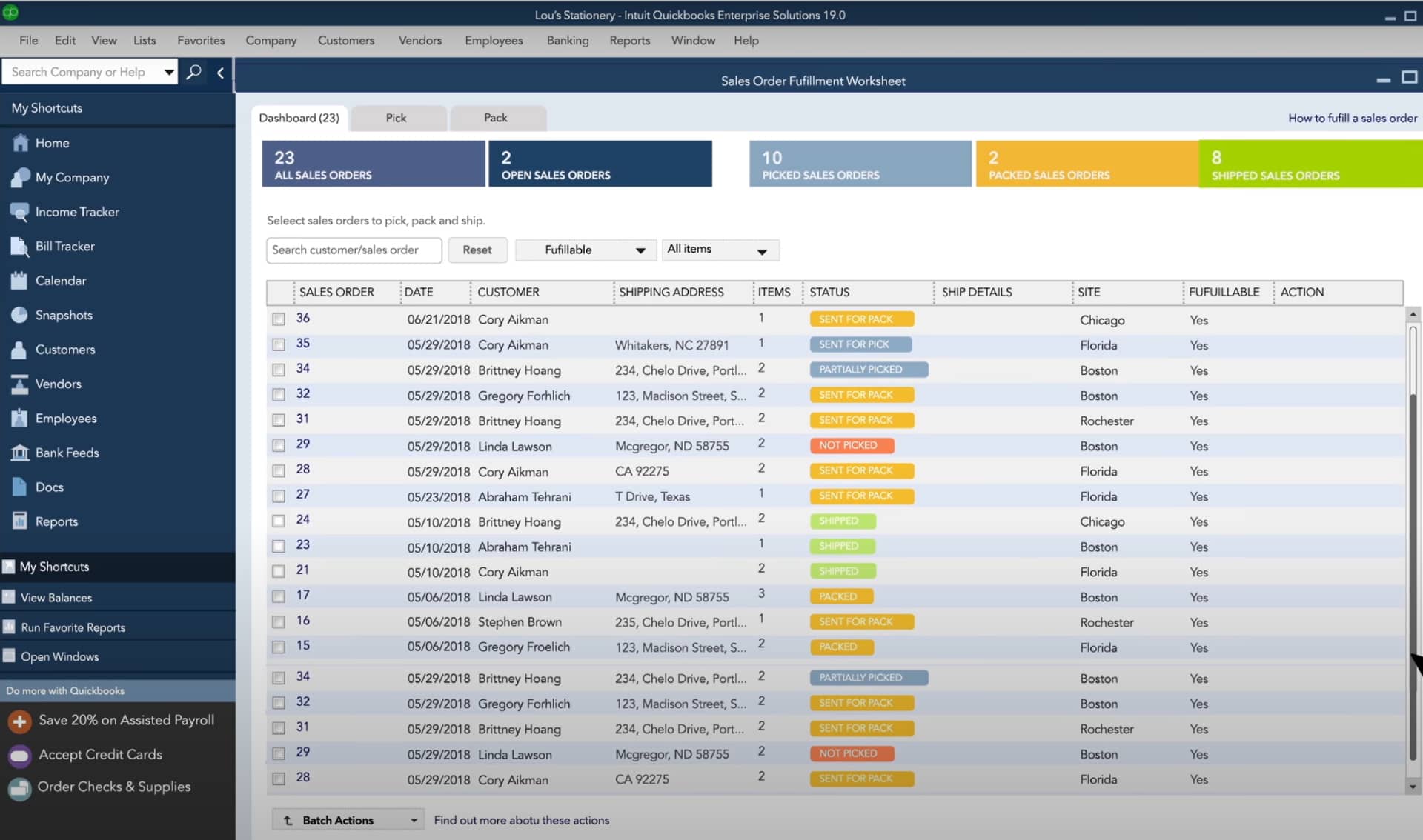Check sales order 16 checkbox
This screenshot has width=1423, height=840.
click(279, 621)
